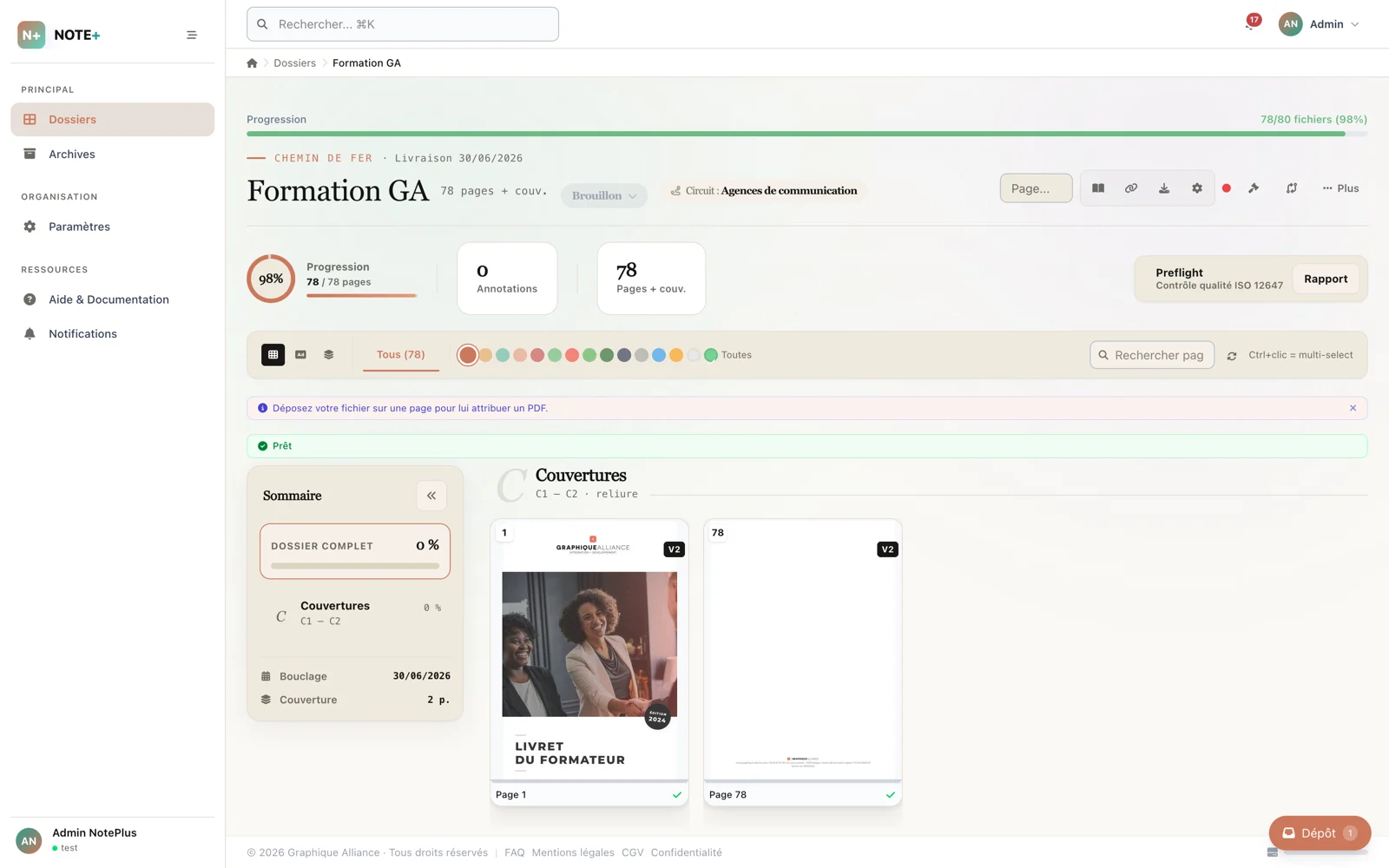
Task: Open Archives in sidebar
Action: (x=113, y=155)
